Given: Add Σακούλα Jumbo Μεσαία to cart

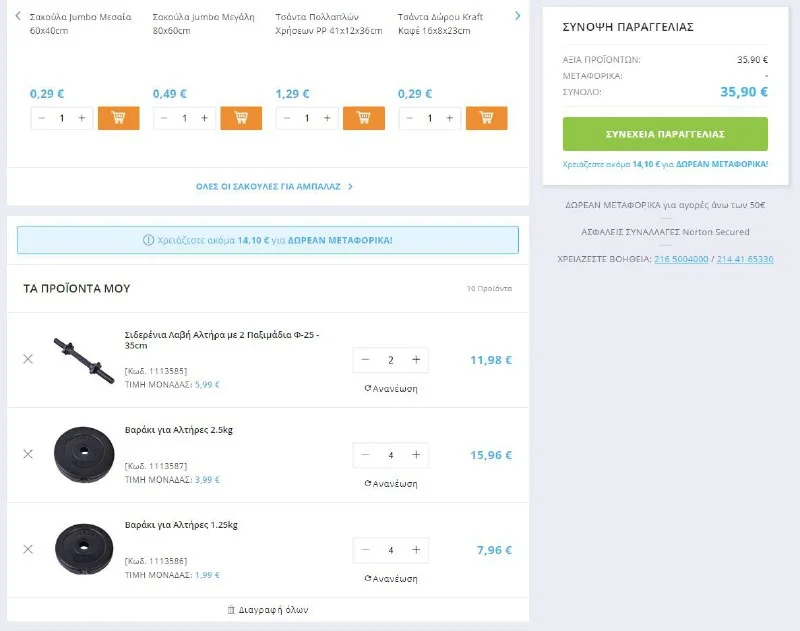Looking at the screenshot, I should [118, 118].
